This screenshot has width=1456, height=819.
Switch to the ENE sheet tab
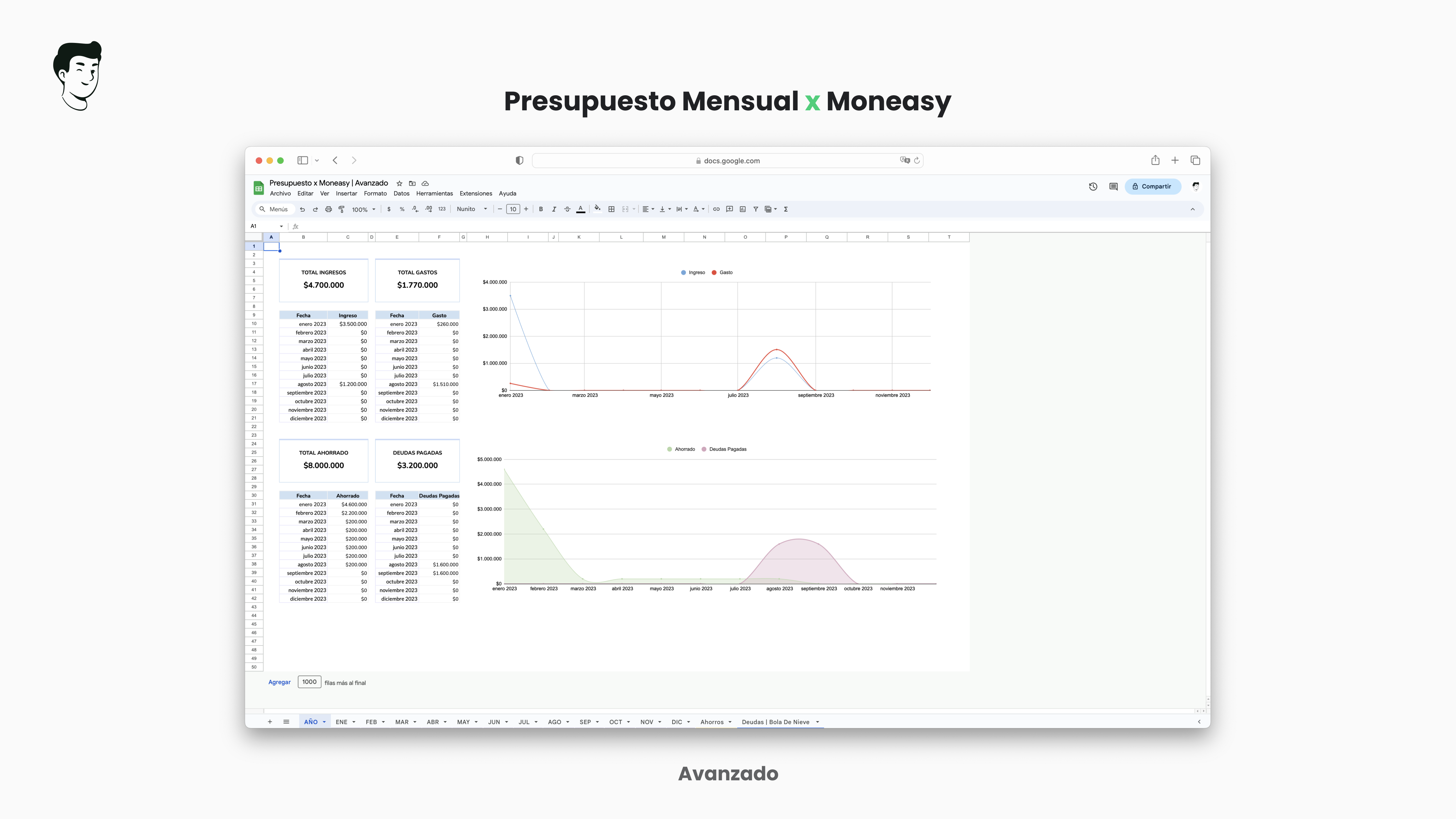pos(341,722)
